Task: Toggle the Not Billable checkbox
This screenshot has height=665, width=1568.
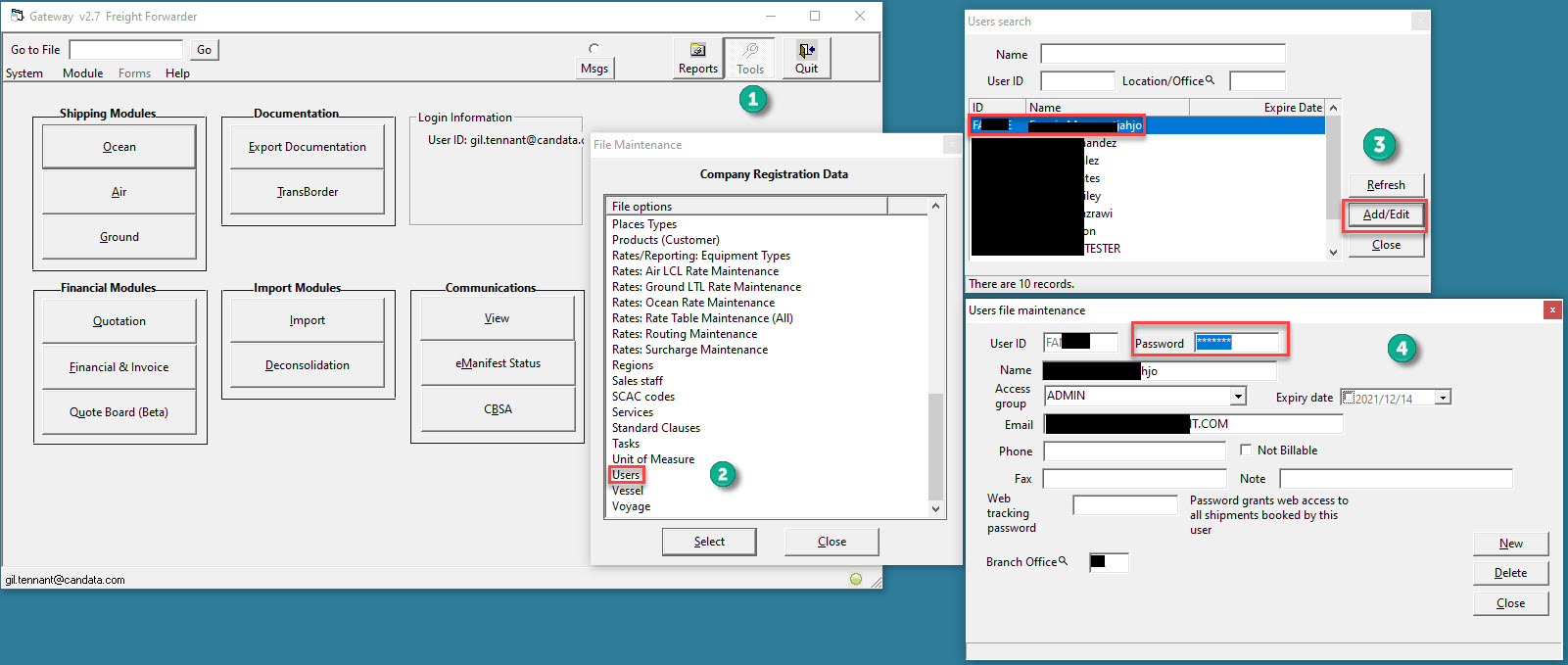Action: point(1246,450)
